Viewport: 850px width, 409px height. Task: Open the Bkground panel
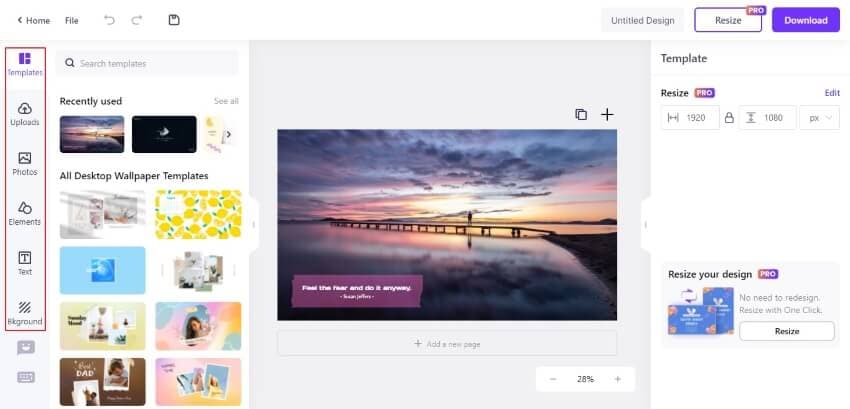pos(25,314)
